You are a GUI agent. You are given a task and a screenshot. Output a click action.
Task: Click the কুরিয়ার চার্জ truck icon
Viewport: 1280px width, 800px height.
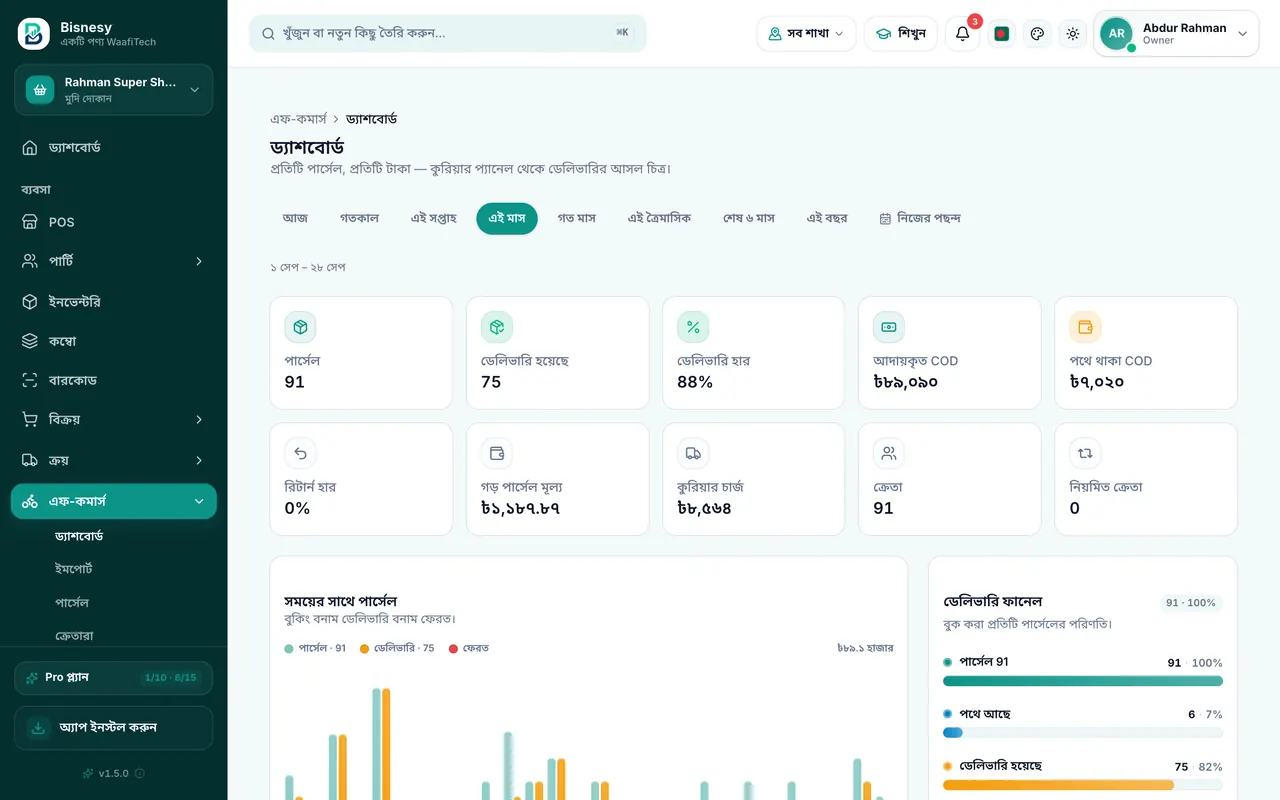coord(693,453)
